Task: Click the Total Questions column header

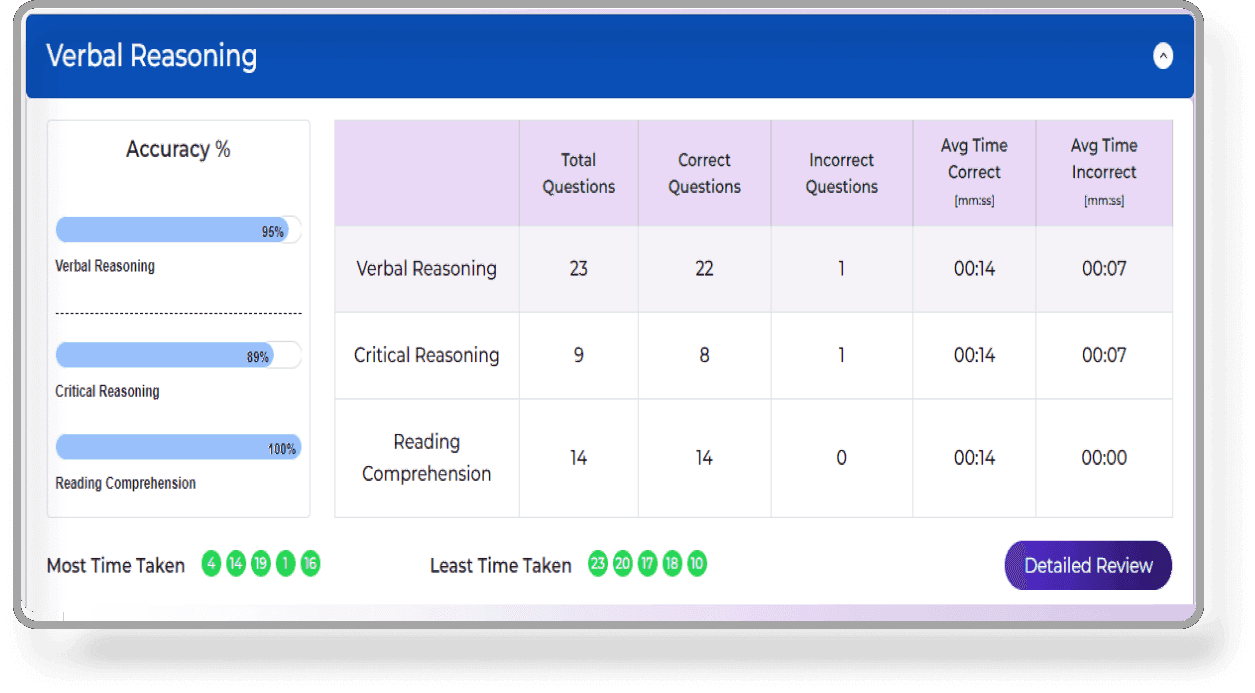Action: click(x=579, y=173)
